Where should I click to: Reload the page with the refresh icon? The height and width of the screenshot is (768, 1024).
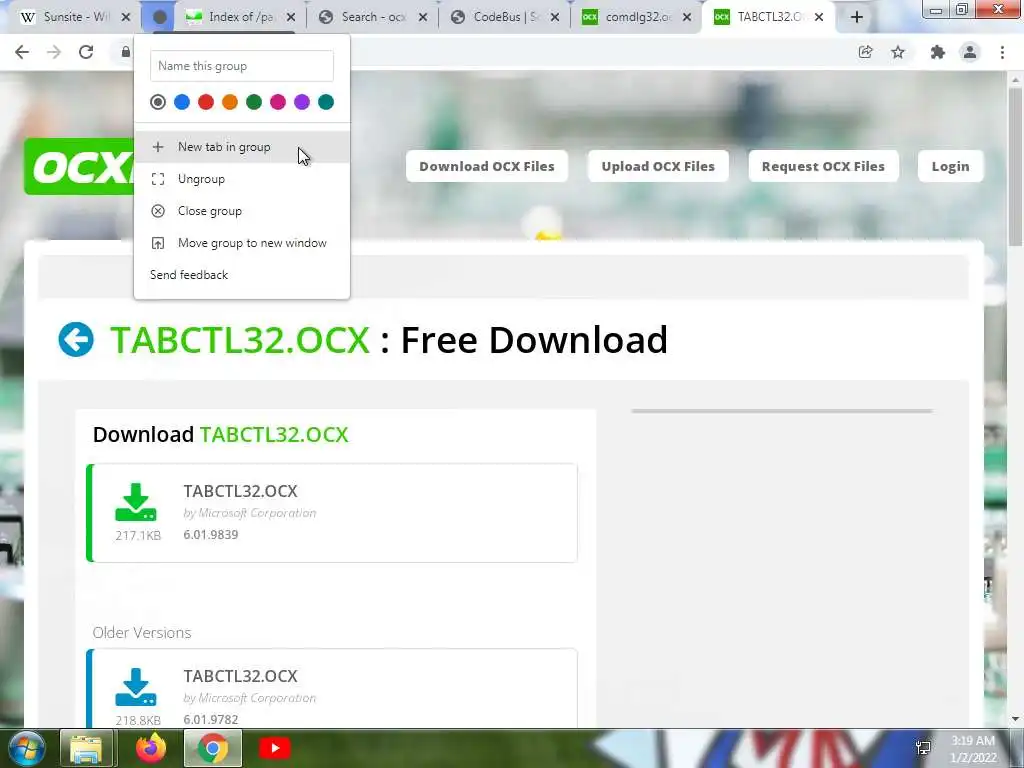click(86, 52)
